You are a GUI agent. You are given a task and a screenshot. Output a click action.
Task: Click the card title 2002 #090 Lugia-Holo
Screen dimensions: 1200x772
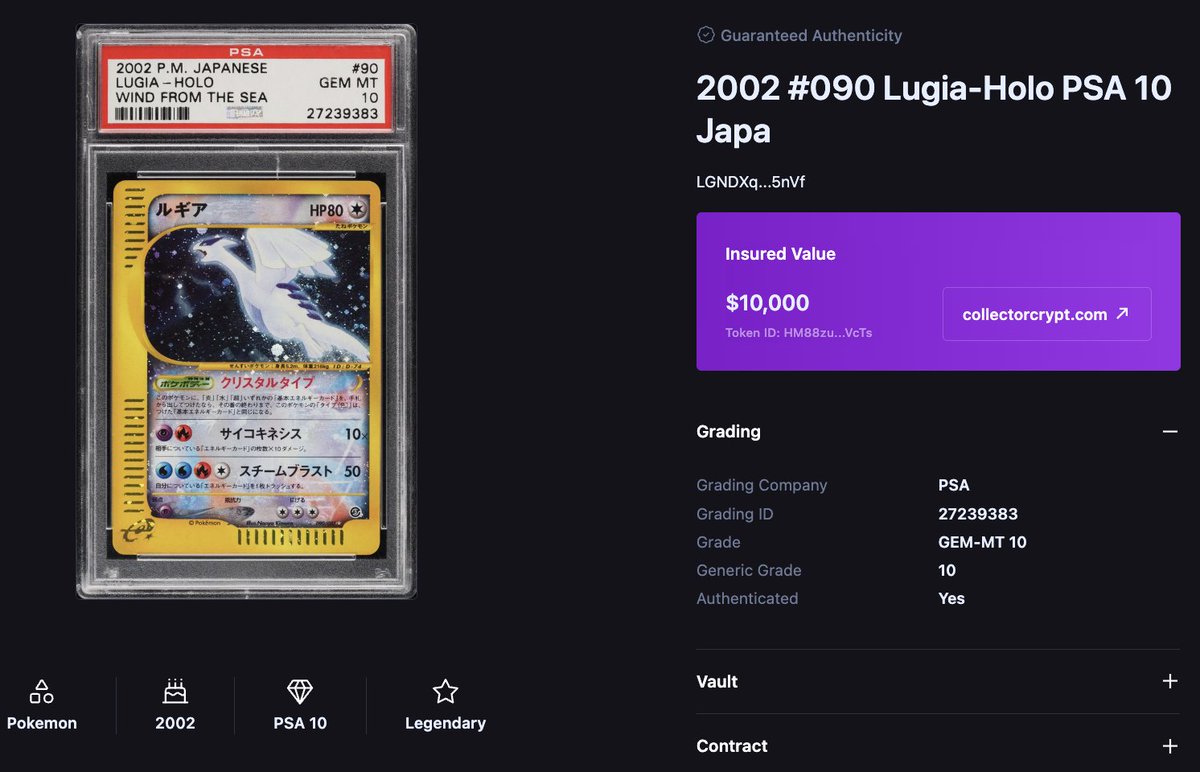[x=934, y=109]
